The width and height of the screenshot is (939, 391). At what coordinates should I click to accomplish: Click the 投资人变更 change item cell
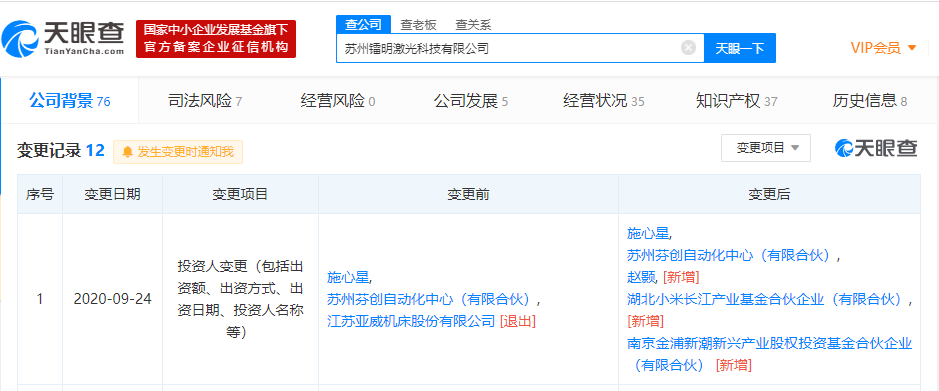click(x=240, y=299)
